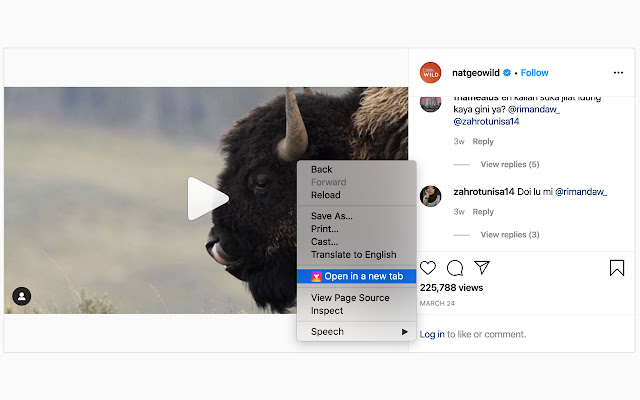Screen dimensions: 640x400
Task: Choose Open in a new tab
Action: [356, 276]
